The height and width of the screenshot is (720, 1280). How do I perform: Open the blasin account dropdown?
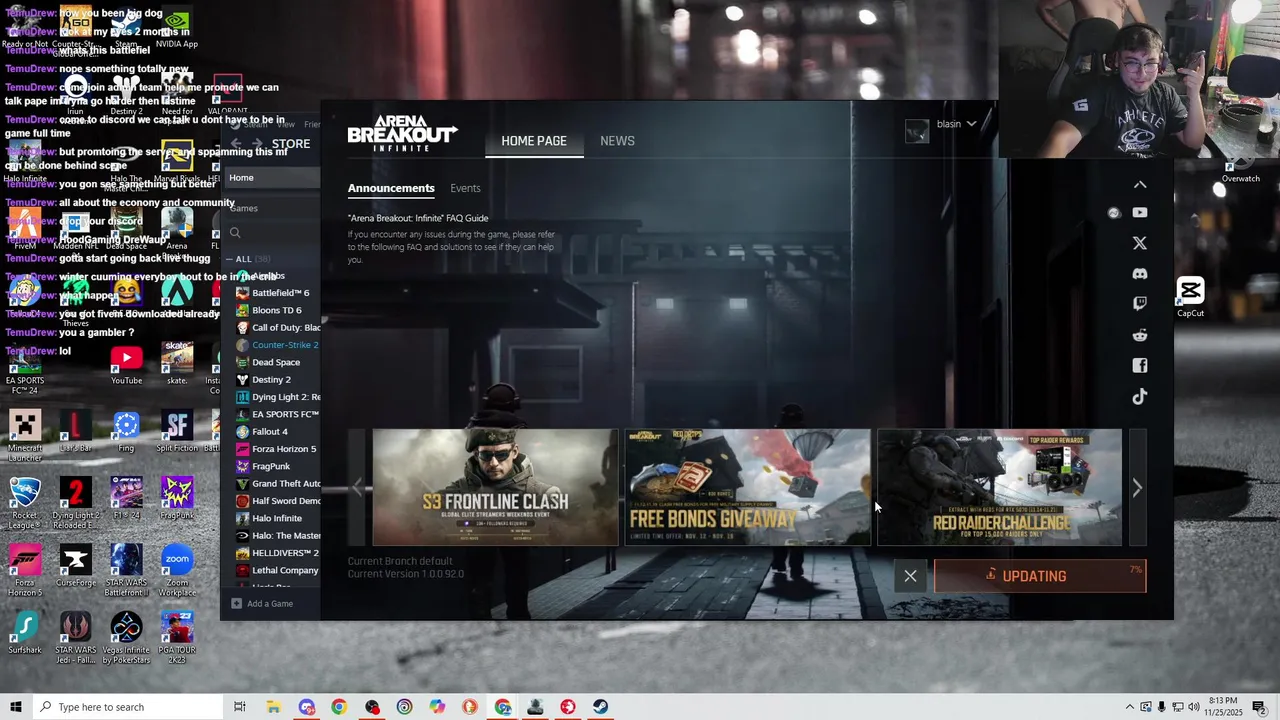tap(957, 124)
